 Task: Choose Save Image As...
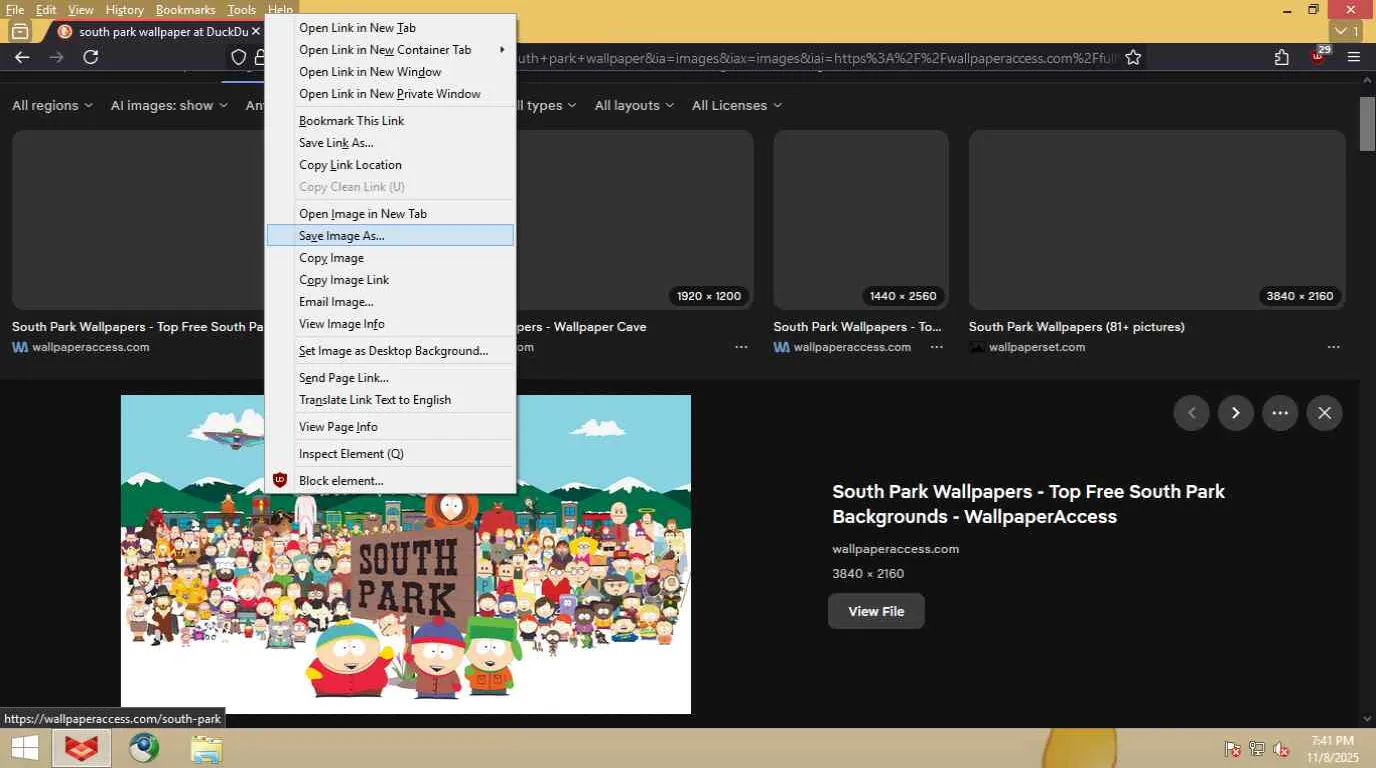pos(390,236)
